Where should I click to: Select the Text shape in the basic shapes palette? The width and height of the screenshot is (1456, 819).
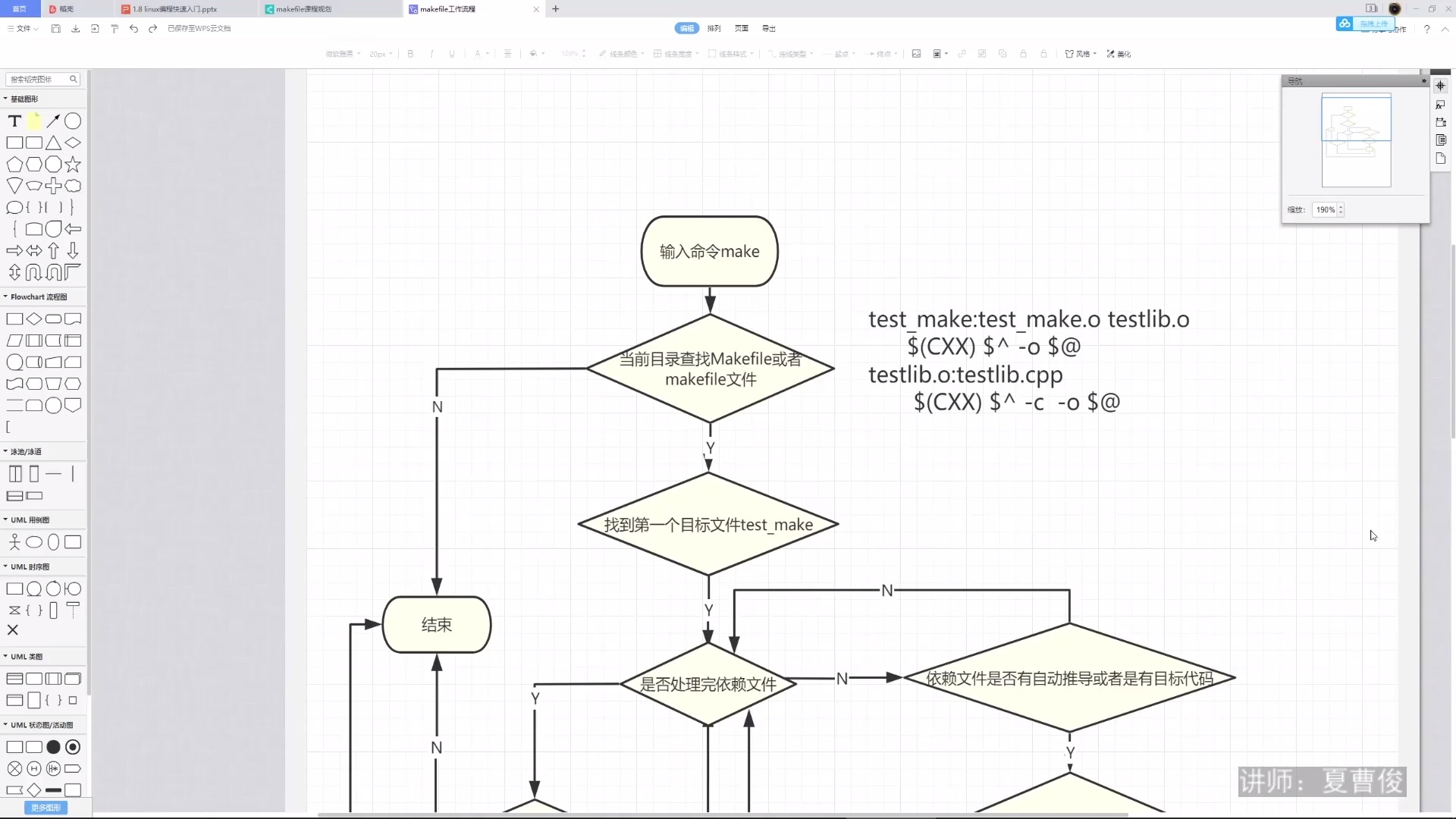click(14, 121)
